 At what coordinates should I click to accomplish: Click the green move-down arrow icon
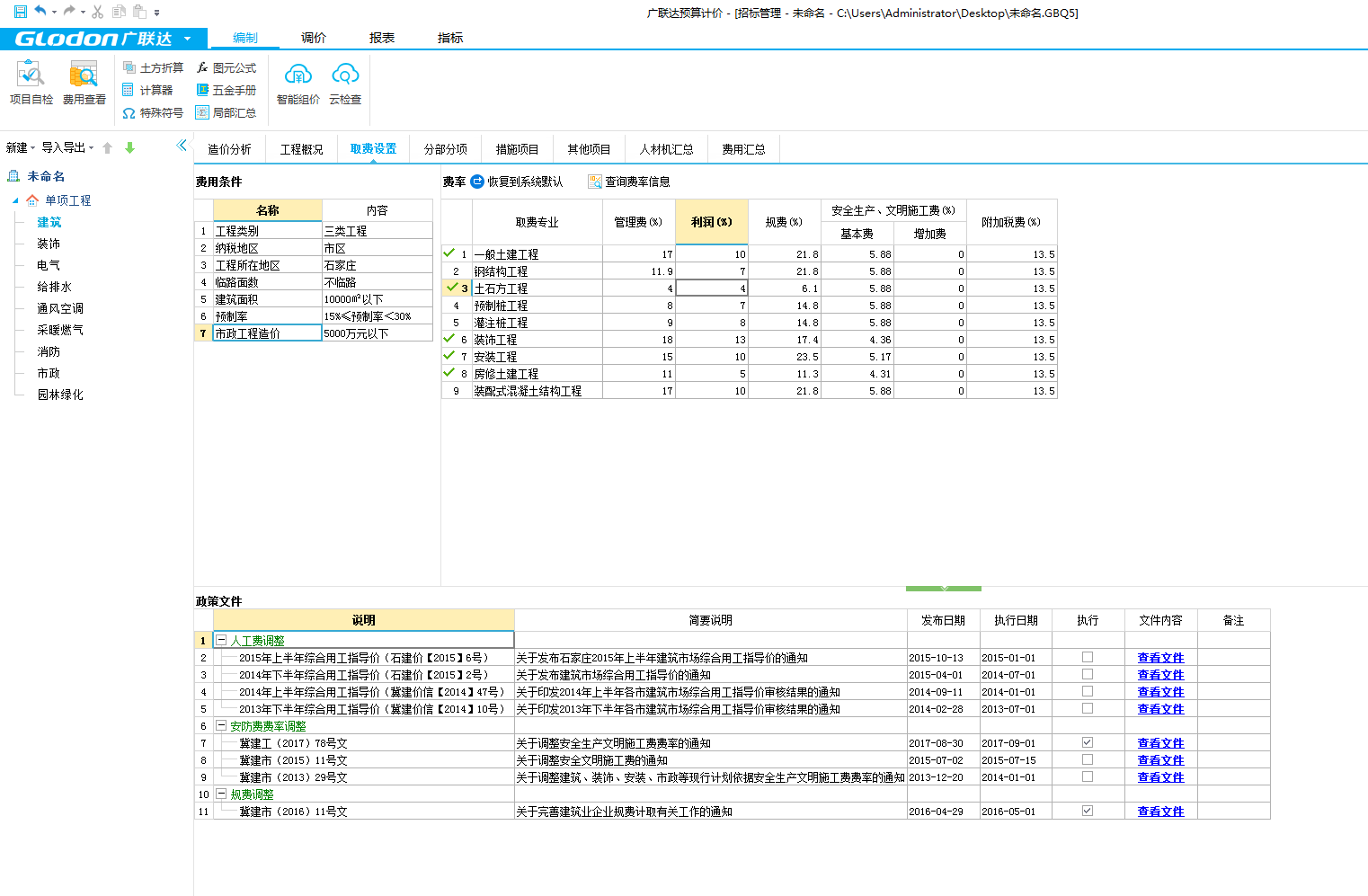[x=129, y=147]
